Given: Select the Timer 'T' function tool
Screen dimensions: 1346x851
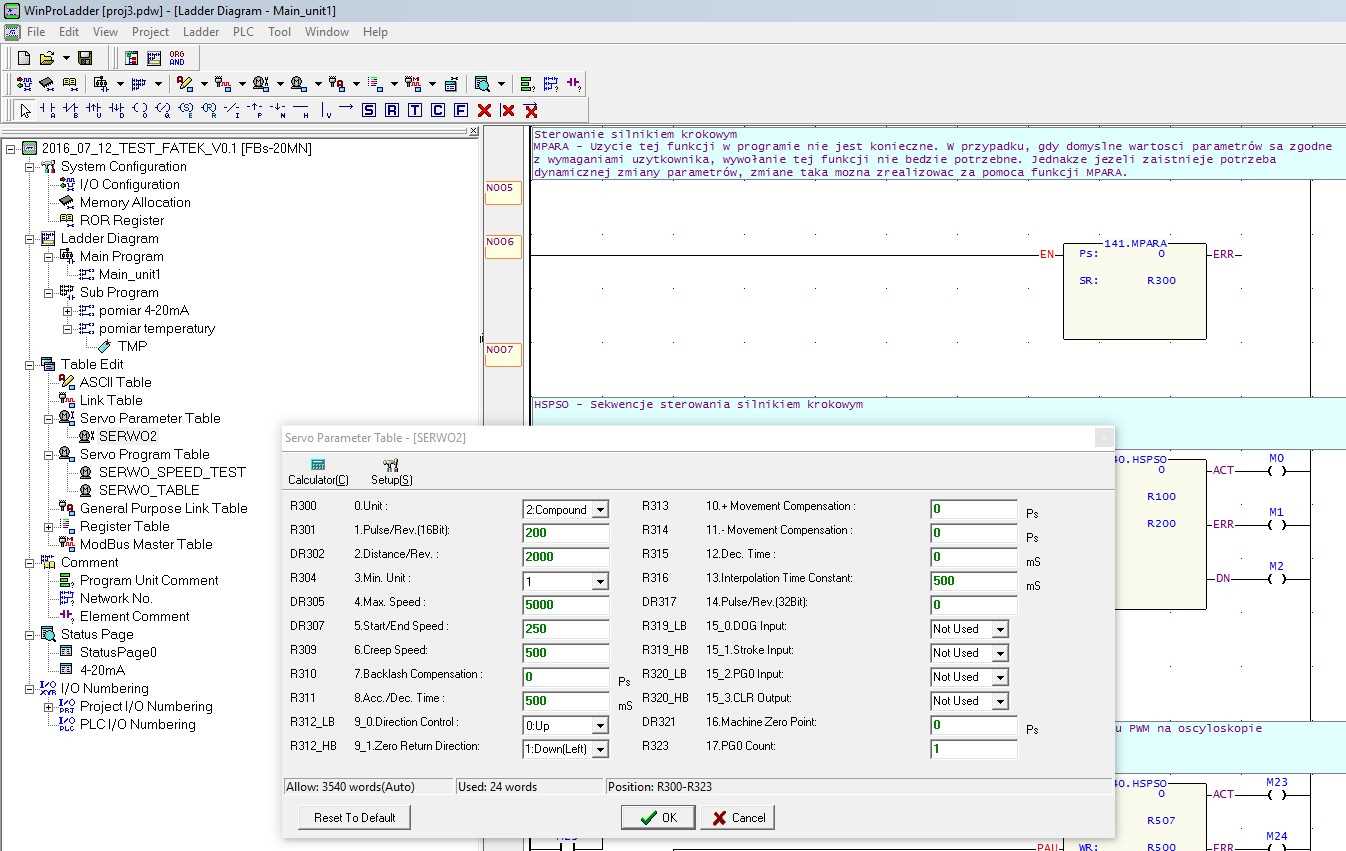Looking at the screenshot, I should coord(415,110).
